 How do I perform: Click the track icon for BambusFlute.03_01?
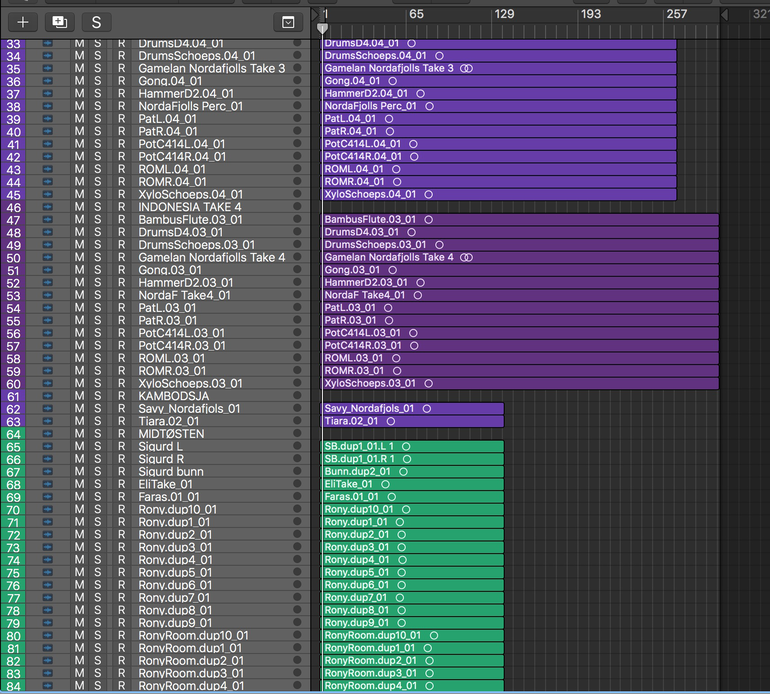click(x=47, y=220)
